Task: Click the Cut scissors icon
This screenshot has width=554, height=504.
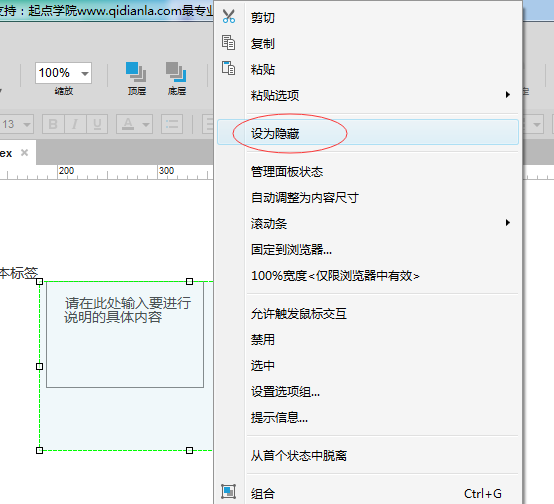Action: 229,16
